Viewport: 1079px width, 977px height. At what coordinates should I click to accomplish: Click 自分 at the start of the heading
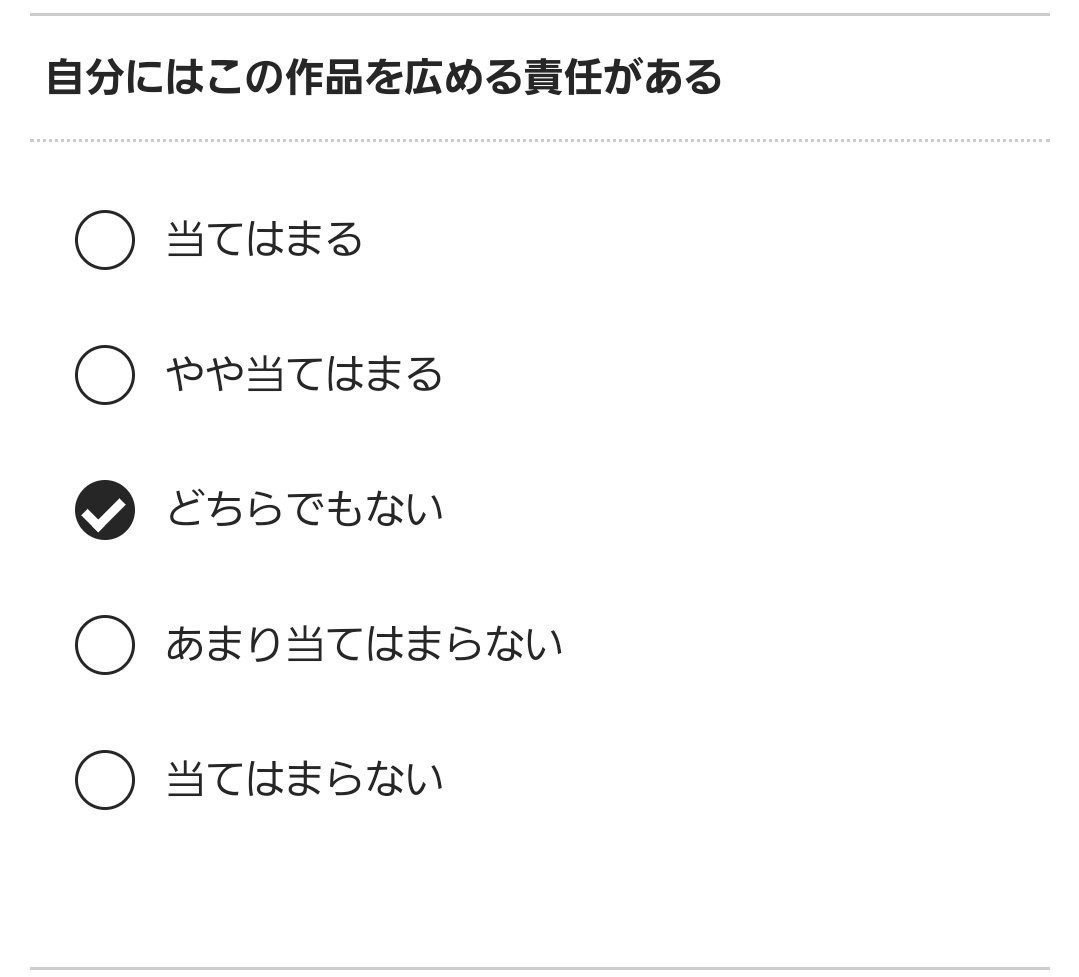pos(85,77)
